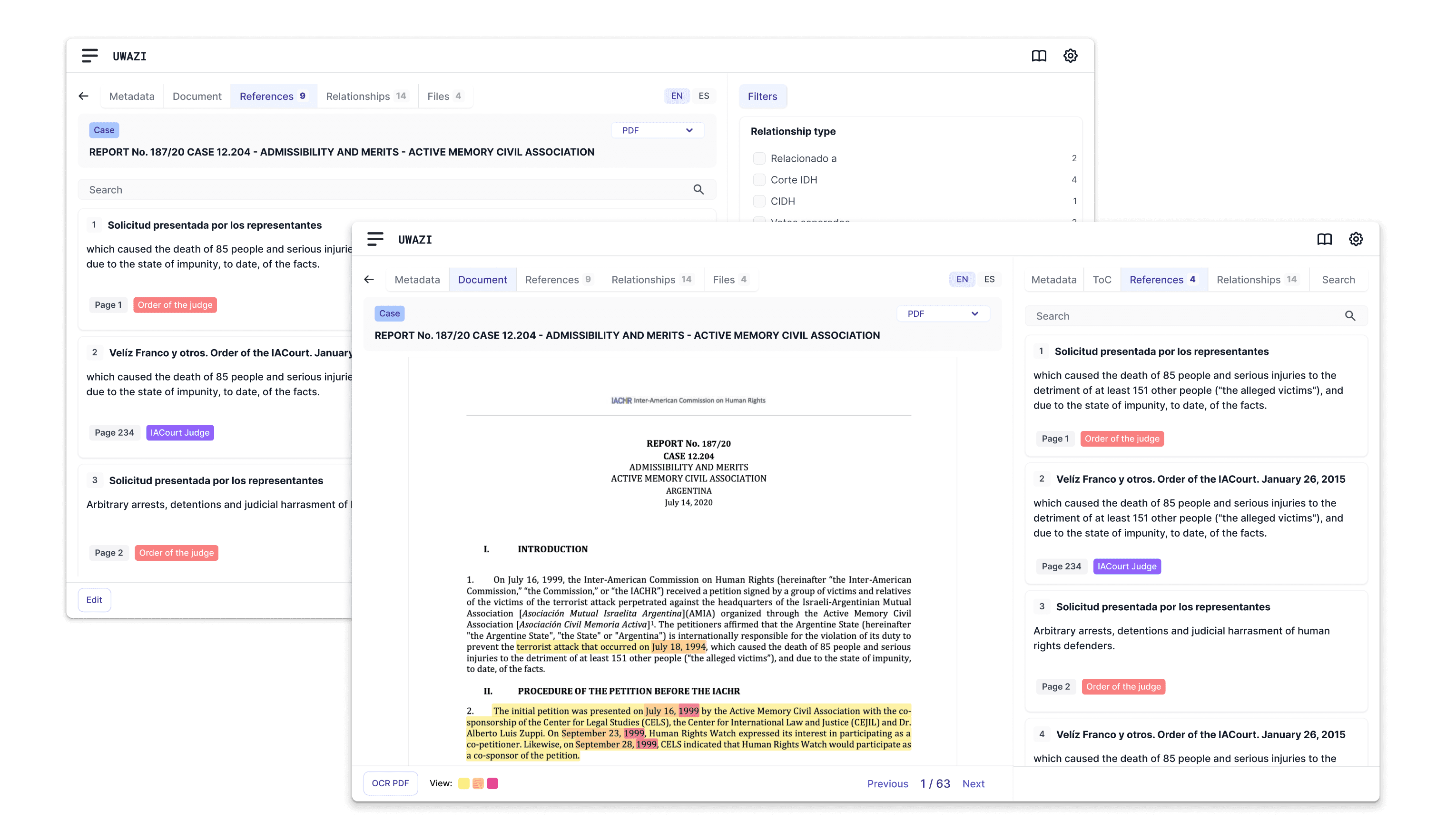Check the Corte IDH filter
Viewport: 1446px width, 840px height.
click(x=759, y=180)
